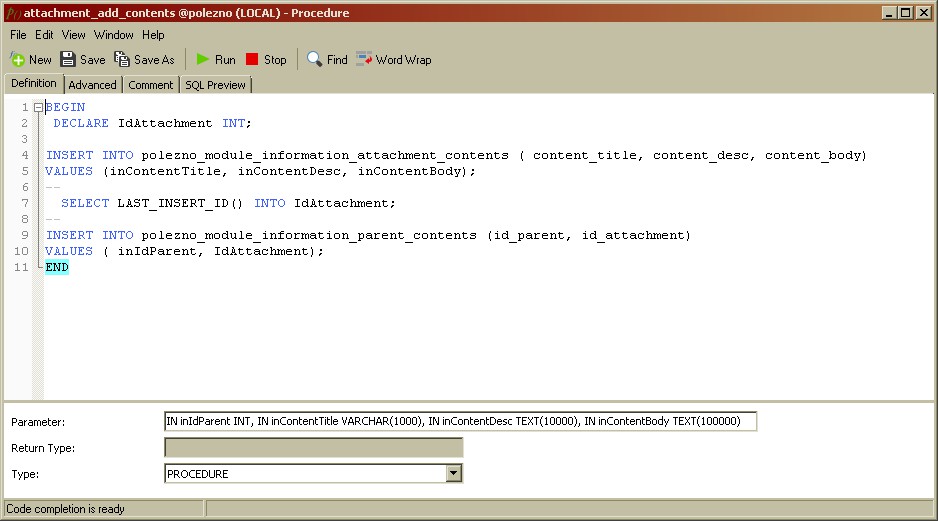
Task: Click LAST_INSERT_ID() on line 7
Action: [x=180, y=203]
